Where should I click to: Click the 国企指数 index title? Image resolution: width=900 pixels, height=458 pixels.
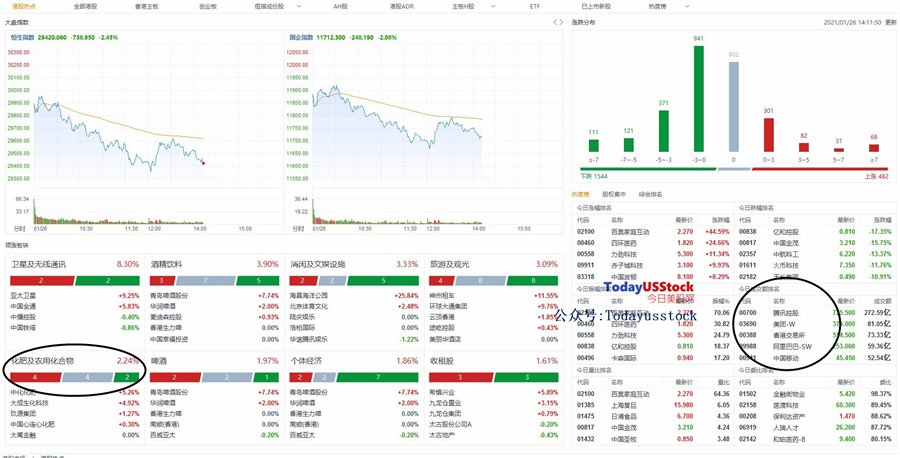[x=301, y=37]
